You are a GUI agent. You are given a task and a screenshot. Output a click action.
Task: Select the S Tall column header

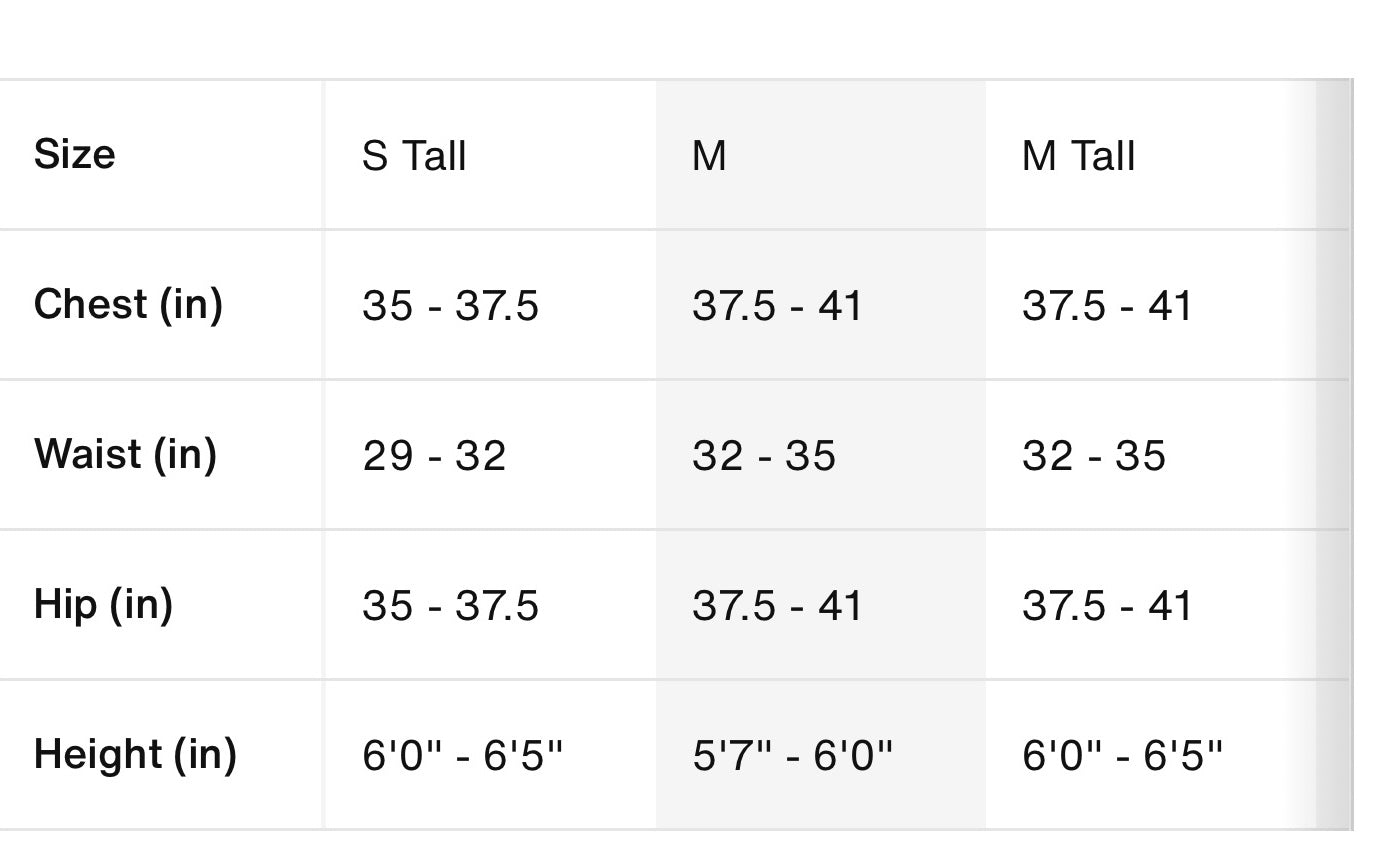click(414, 156)
